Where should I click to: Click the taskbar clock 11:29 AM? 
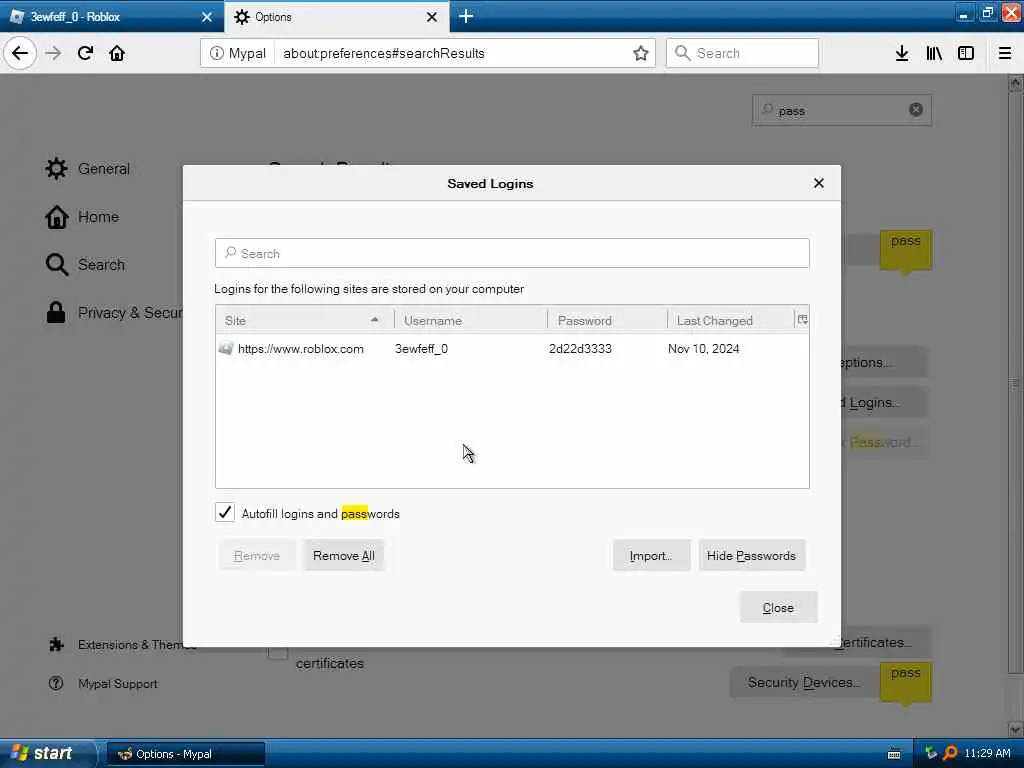click(987, 754)
